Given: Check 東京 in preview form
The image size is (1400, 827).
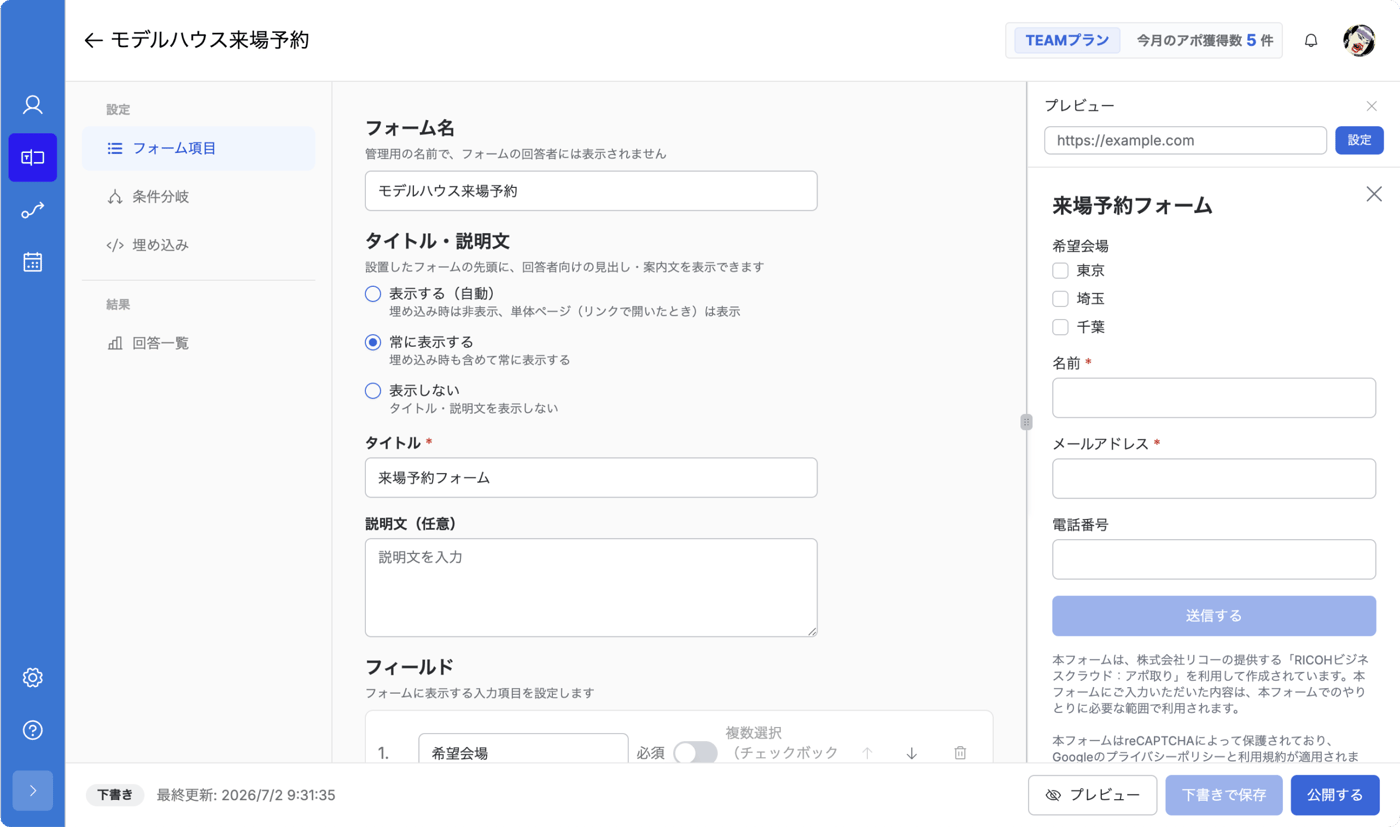Looking at the screenshot, I should (x=1060, y=270).
